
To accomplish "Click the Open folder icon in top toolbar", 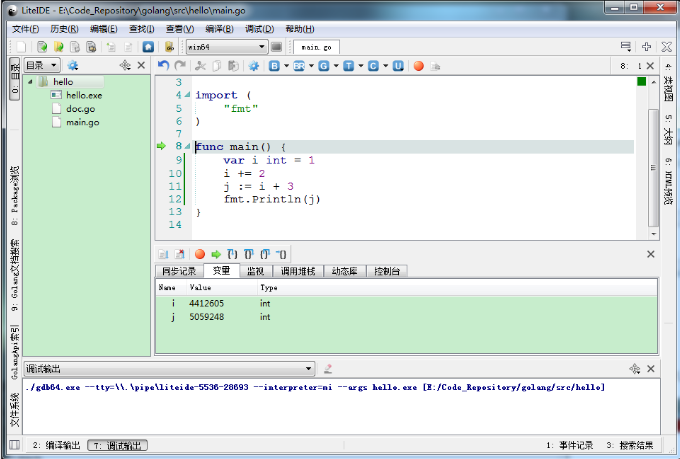I will pos(59,46).
